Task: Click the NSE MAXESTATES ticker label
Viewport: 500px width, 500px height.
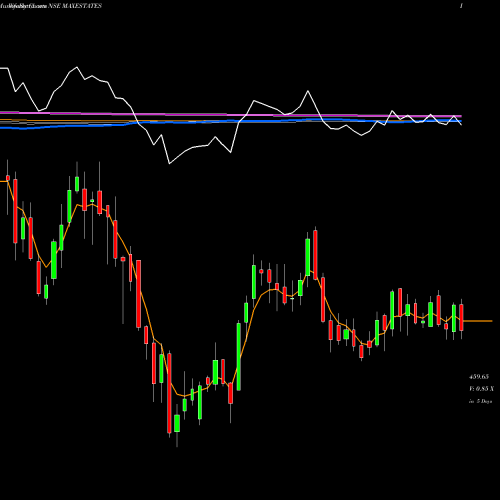Action: 75,6
